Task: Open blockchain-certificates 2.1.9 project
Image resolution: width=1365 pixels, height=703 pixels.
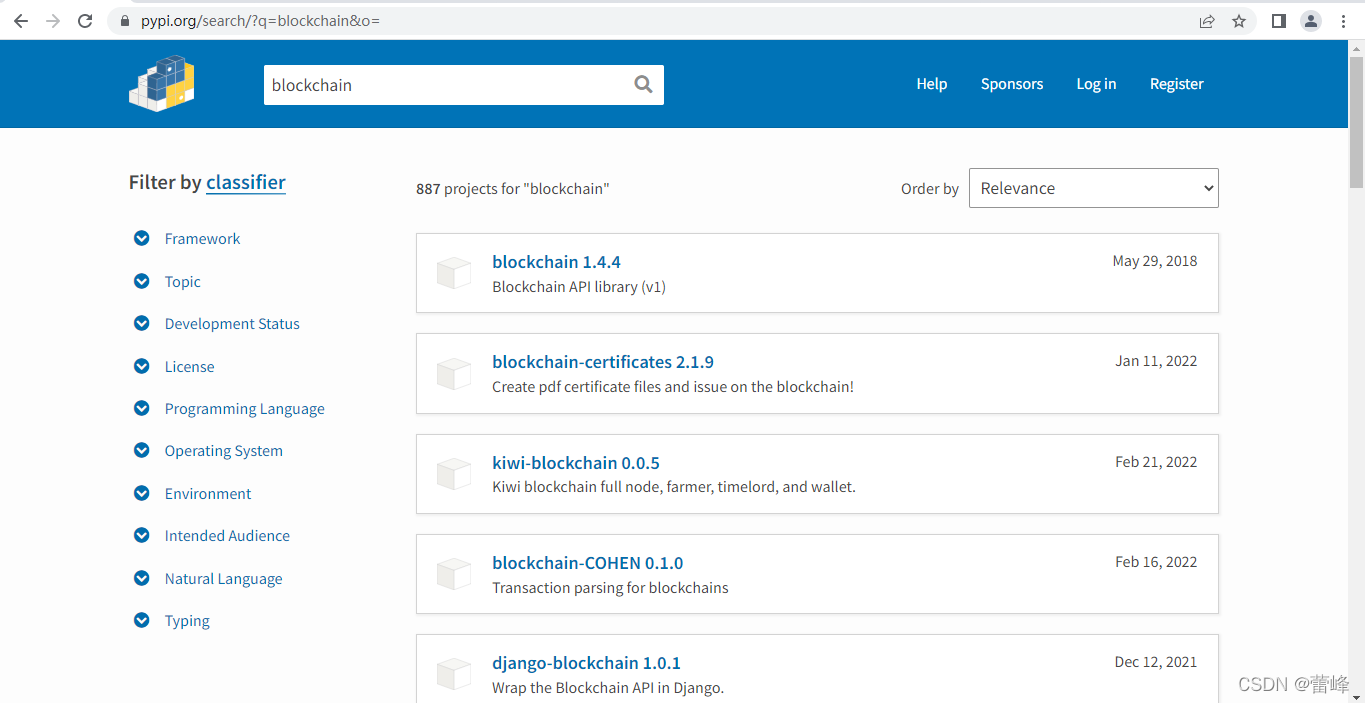Action: pos(603,362)
